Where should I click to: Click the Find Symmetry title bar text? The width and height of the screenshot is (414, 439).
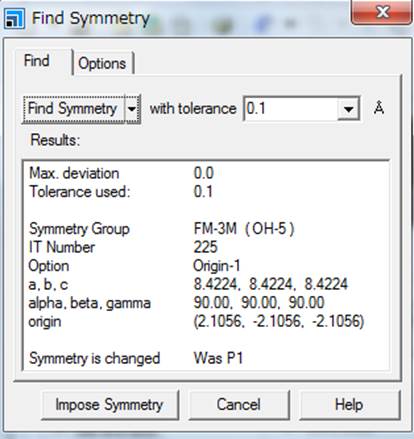pyautogui.click(x=91, y=18)
